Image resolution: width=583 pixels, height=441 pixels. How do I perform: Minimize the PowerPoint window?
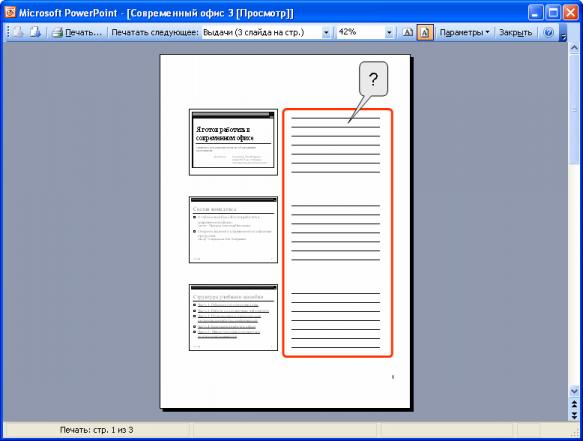pos(535,13)
